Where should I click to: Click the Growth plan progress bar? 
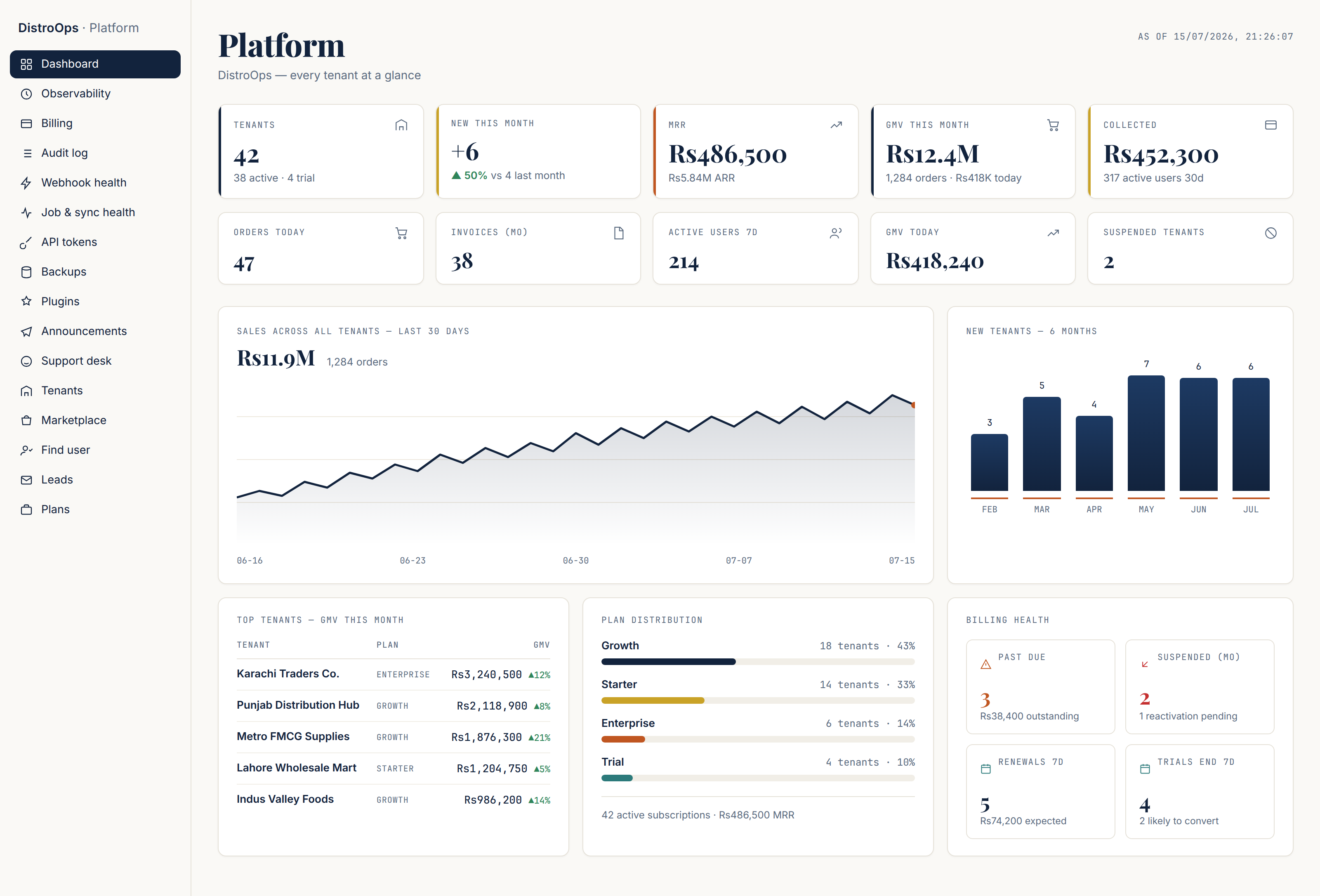(x=758, y=662)
